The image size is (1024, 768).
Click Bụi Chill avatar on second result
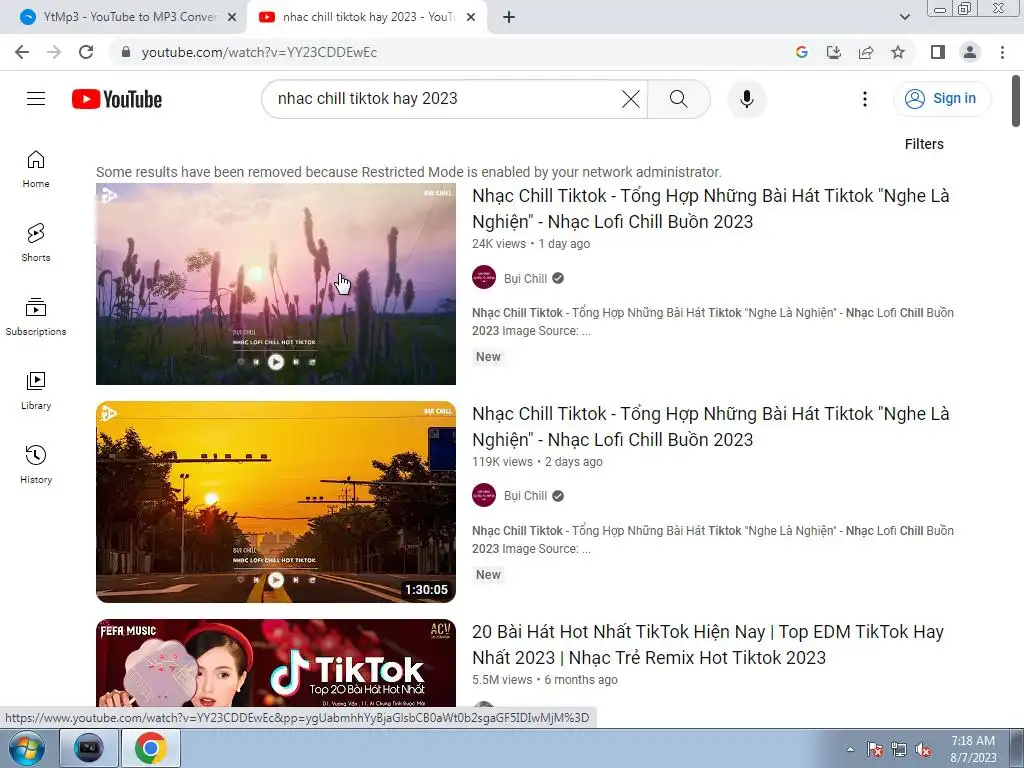pyautogui.click(x=484, y=495)
